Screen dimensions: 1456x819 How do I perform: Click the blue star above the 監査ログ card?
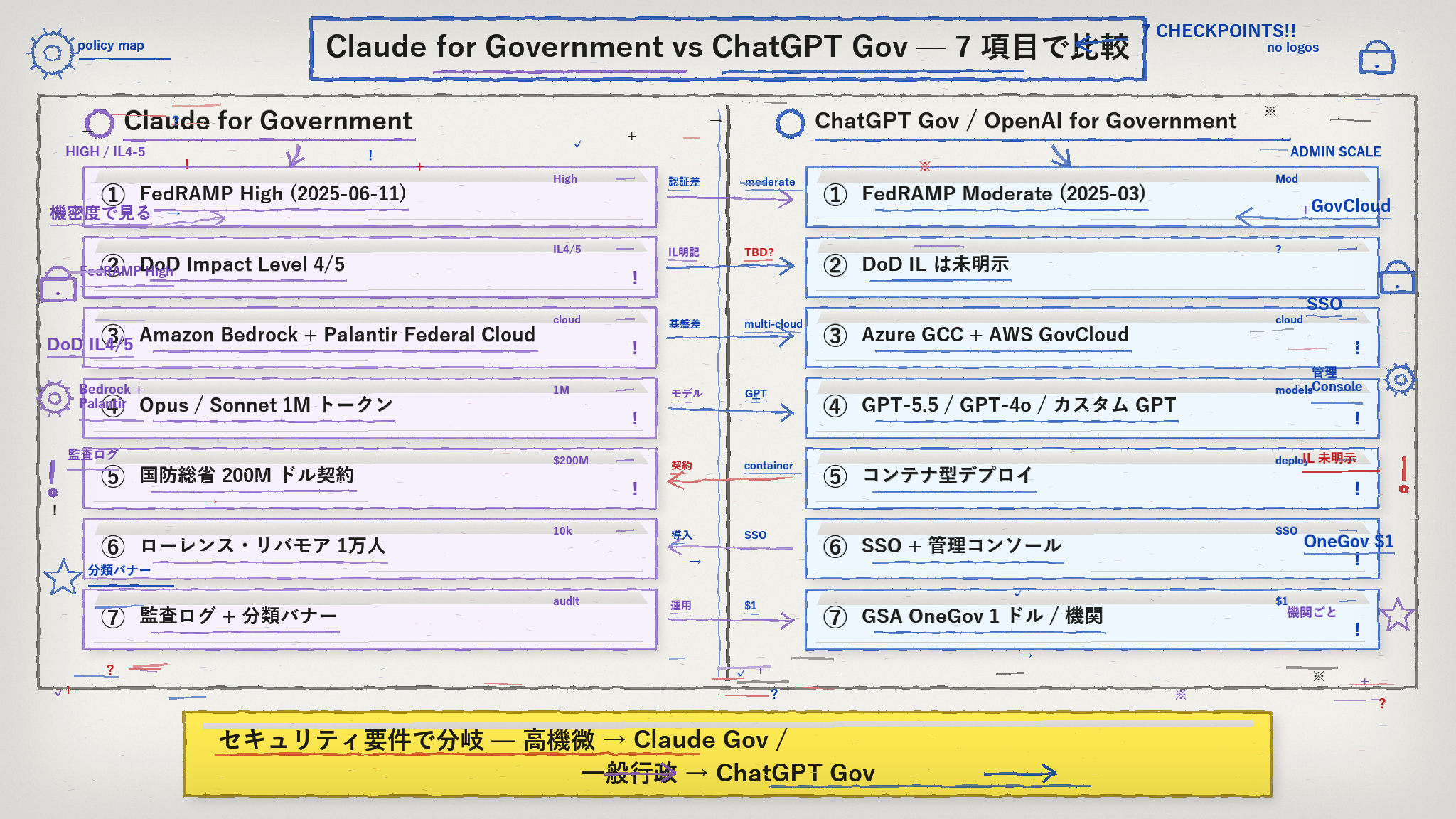pyautogui.click(x=63, y=577)
